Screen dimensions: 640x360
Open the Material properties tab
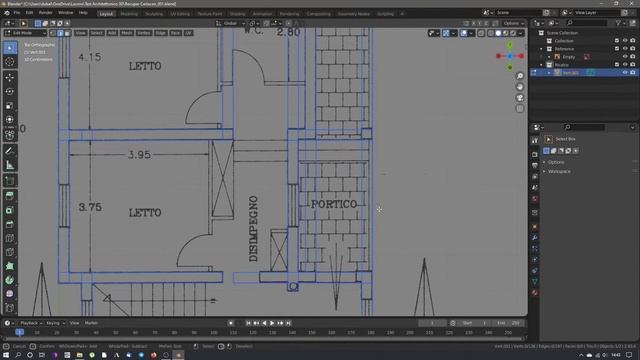point(535,293)
